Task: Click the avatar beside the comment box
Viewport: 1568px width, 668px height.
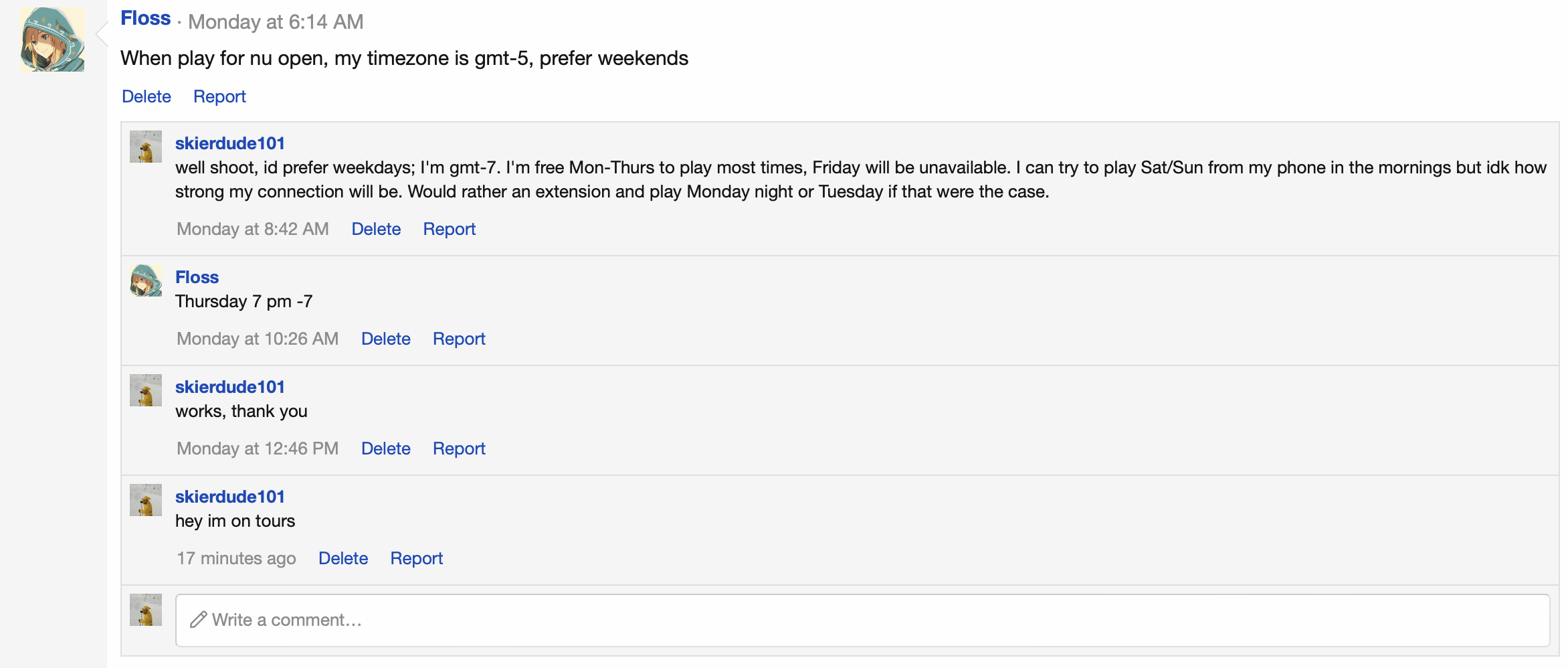Action: coord(146,610)
